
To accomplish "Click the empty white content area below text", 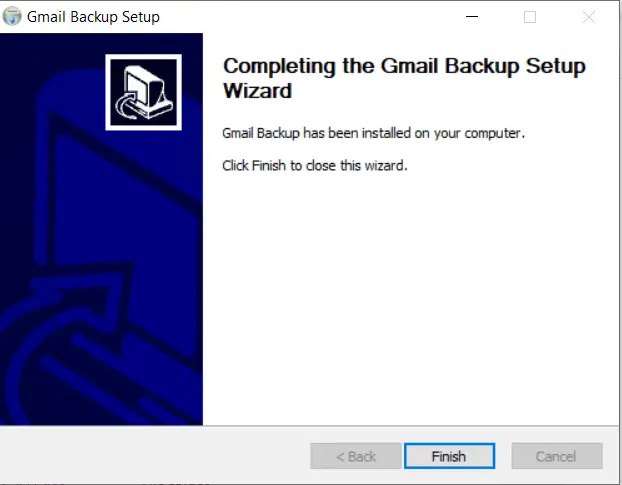I will pos(411,297).
